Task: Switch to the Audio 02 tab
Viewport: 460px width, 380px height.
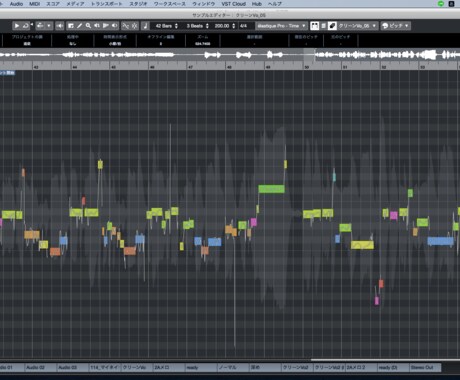Action: point(40,367)
